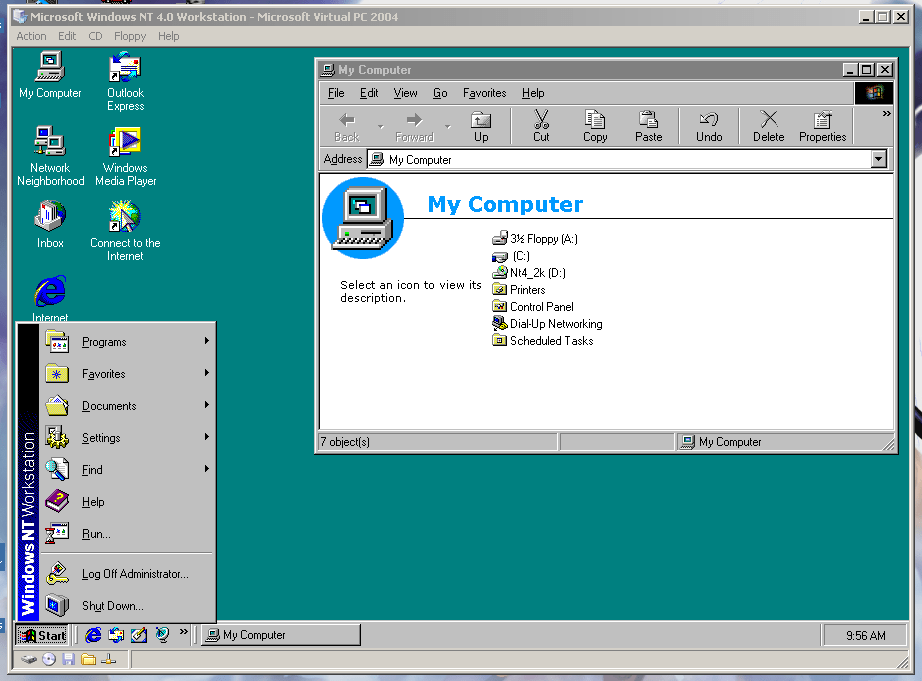The height and width of the screenshot is (681, 922).
Task: Open Forward button history dropdown arrow
Action: (x=448, y=126)
